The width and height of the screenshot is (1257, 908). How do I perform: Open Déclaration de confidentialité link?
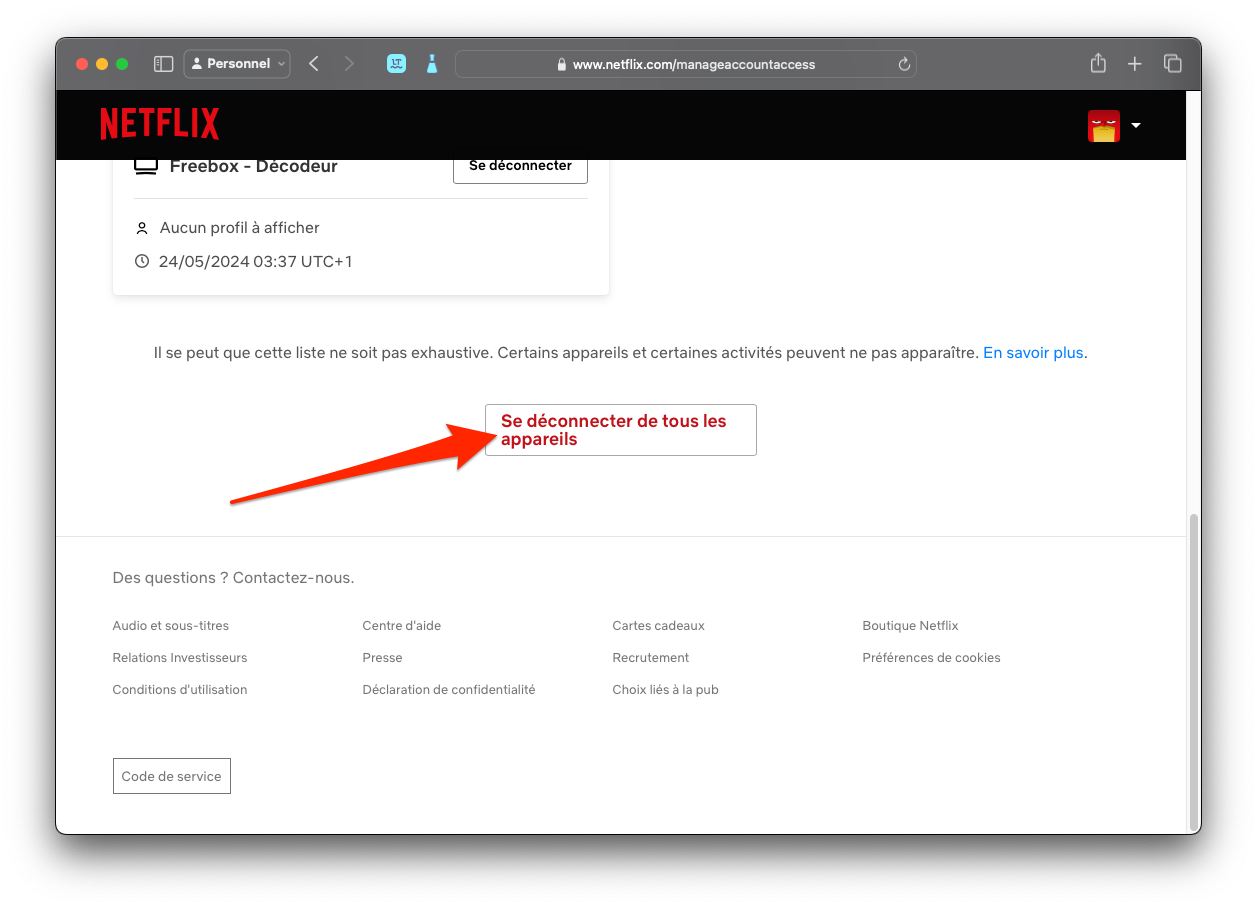click(449, 690)
